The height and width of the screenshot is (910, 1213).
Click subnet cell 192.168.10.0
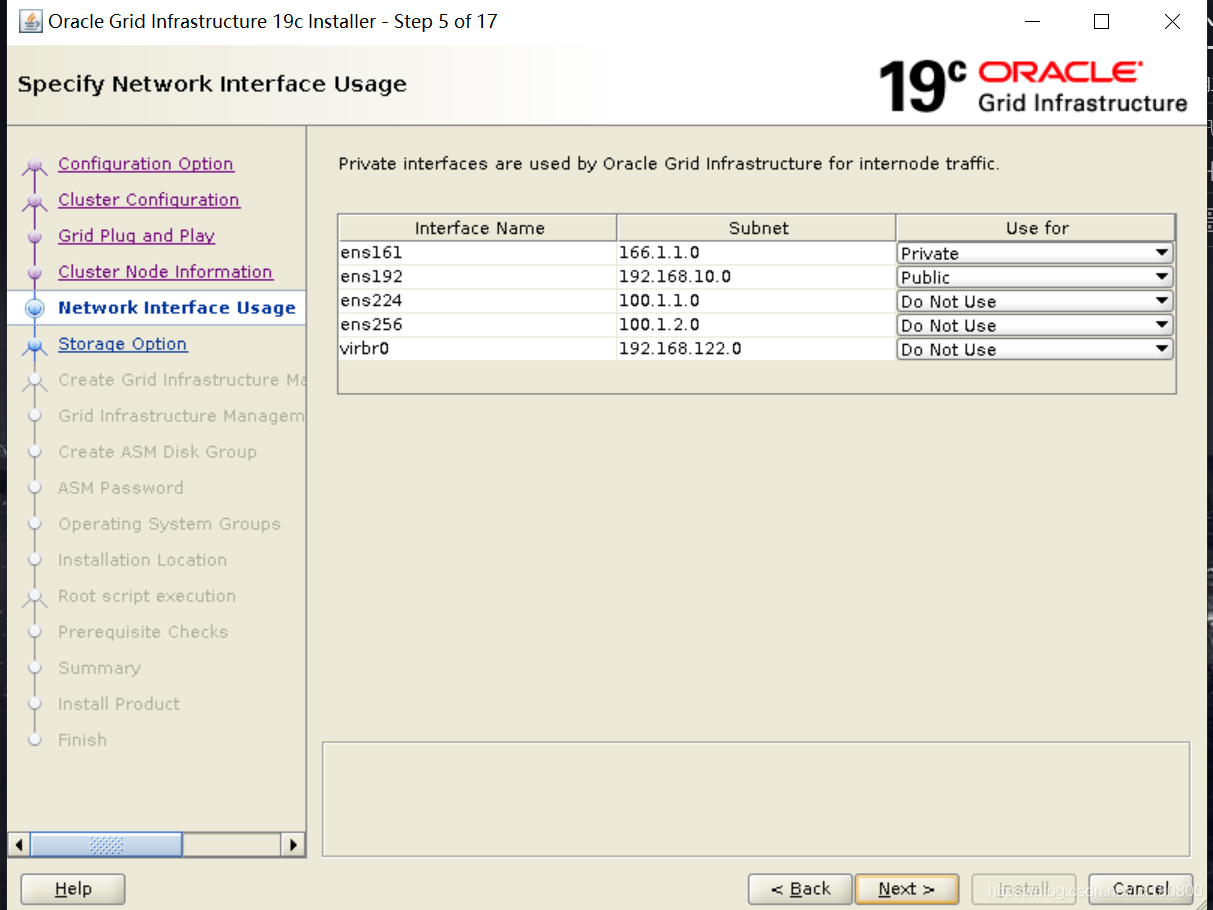757,277
